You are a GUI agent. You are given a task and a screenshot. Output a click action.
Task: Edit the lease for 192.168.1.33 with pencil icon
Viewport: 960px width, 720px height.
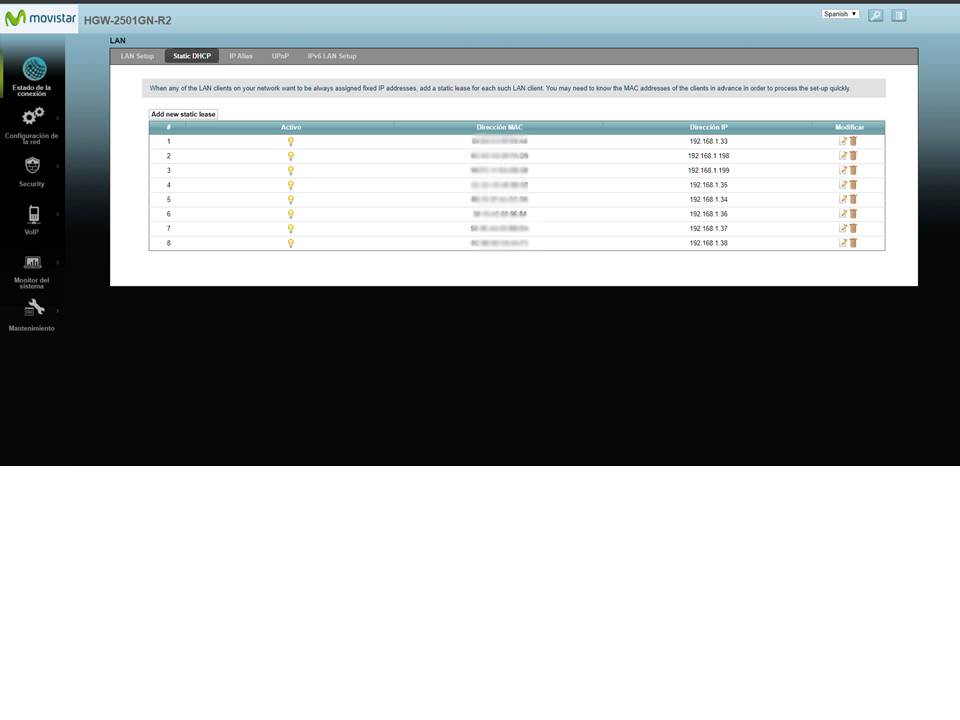pyautogui.click(x=845, y=141)
